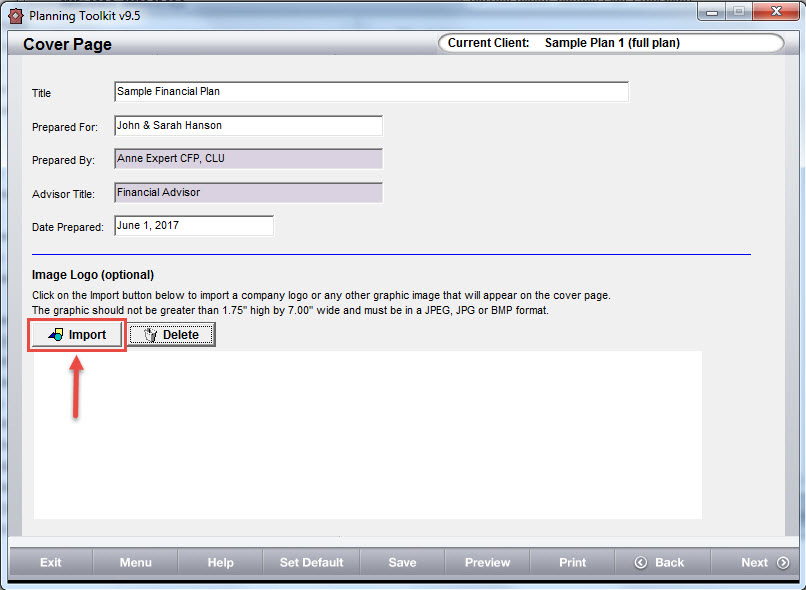
Task: Preview the cover page
Action: click(x=487, y=562)
